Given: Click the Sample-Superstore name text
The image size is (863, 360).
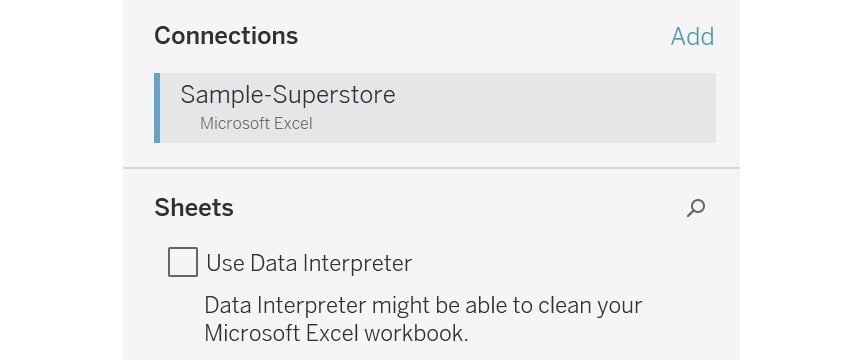Looking at the screenshot, I should pyautogui.click(x=288, y=95).
